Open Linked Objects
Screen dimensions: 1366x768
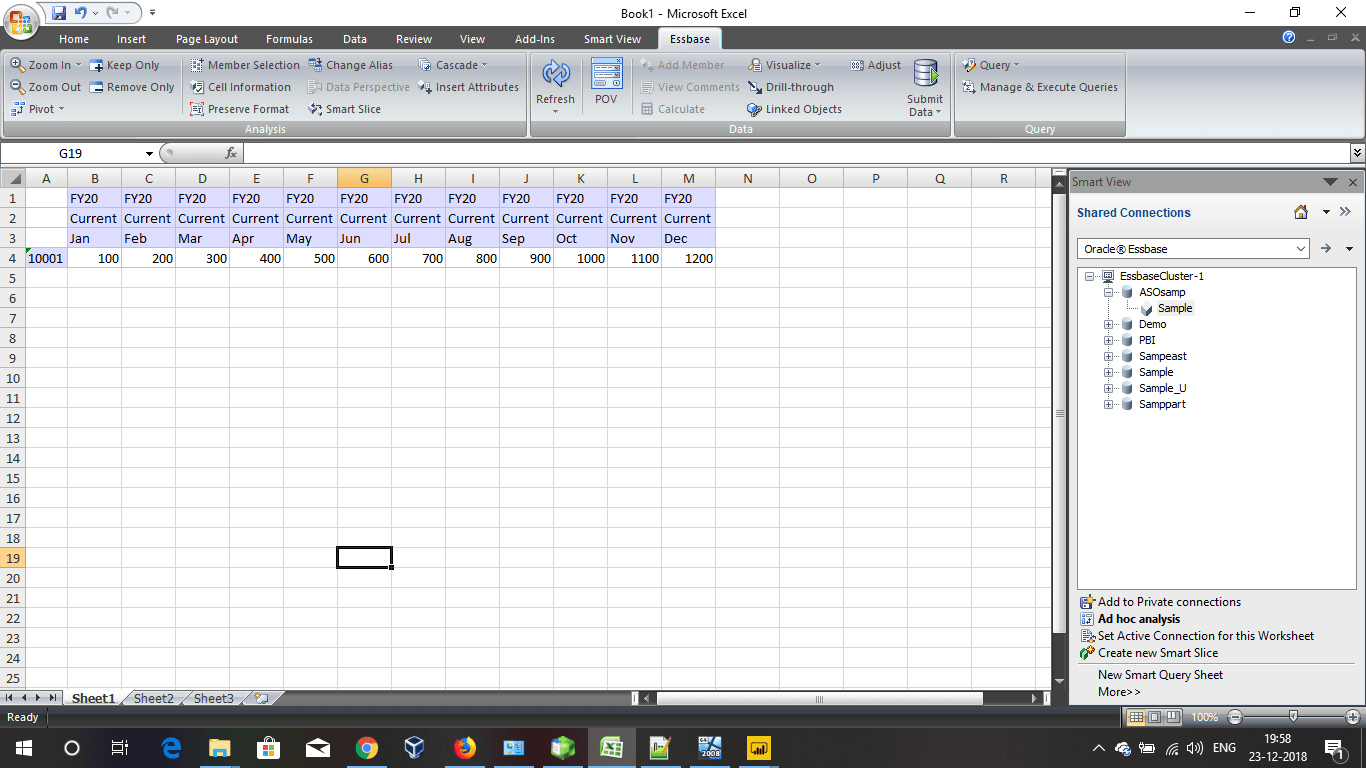[795, 109]
